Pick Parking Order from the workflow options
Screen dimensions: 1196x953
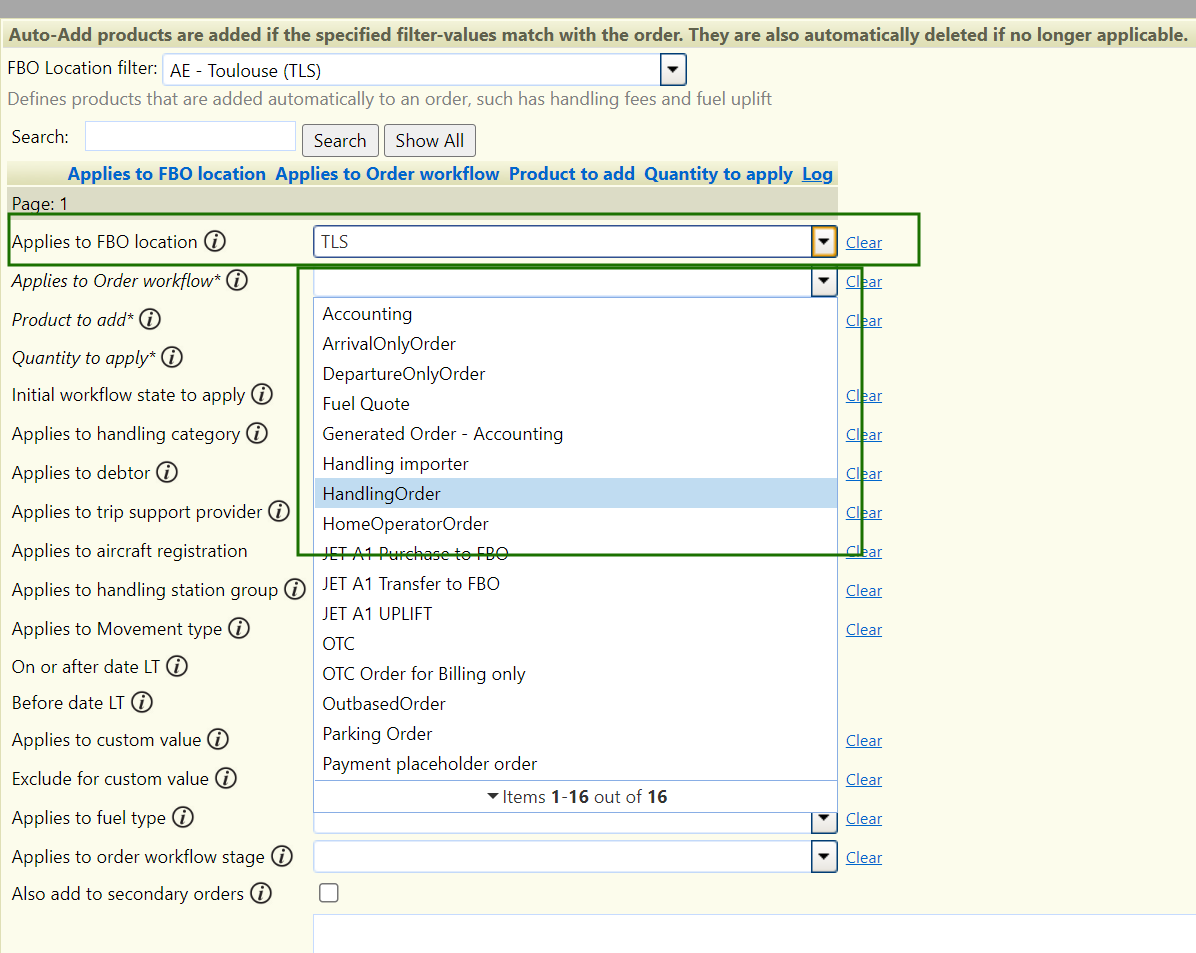pos(377,734)
